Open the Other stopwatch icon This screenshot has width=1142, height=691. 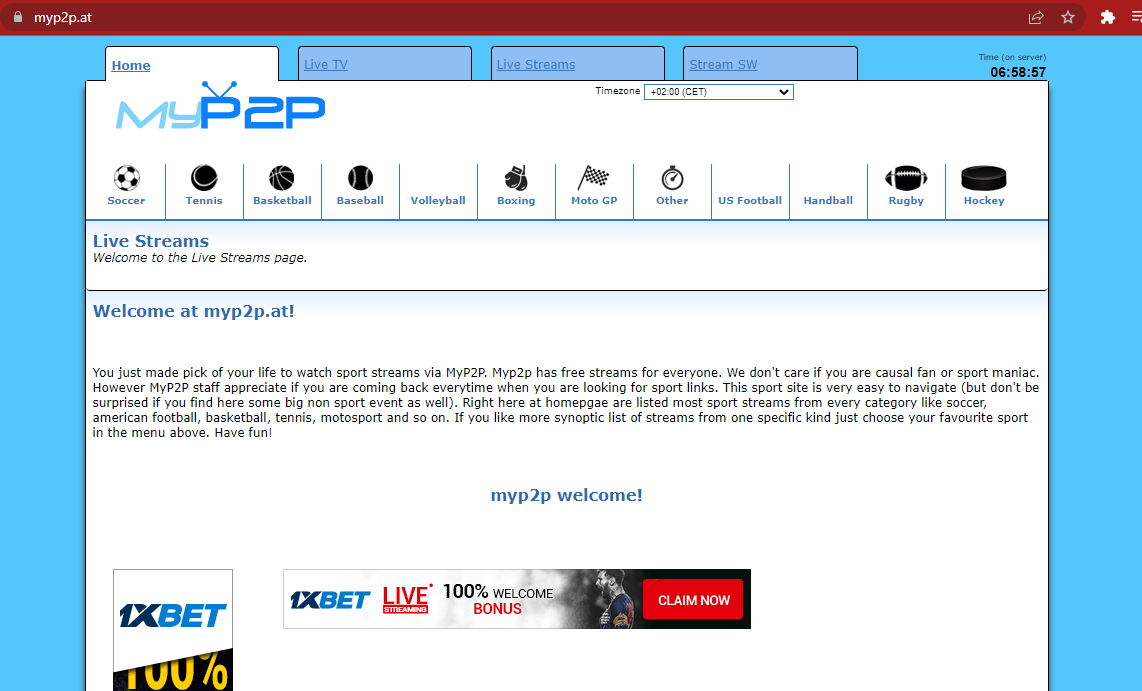click(672, 178)
